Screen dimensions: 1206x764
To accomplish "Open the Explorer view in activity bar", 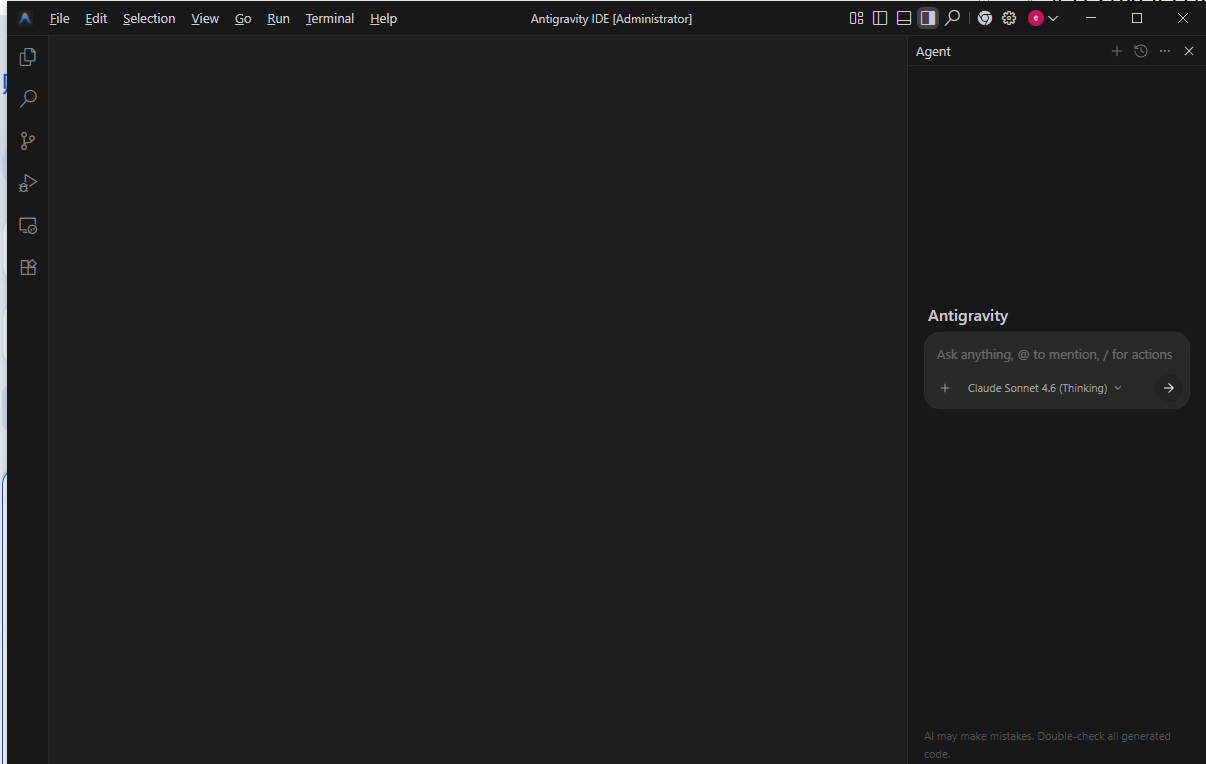I will click(x=28, y=57).
